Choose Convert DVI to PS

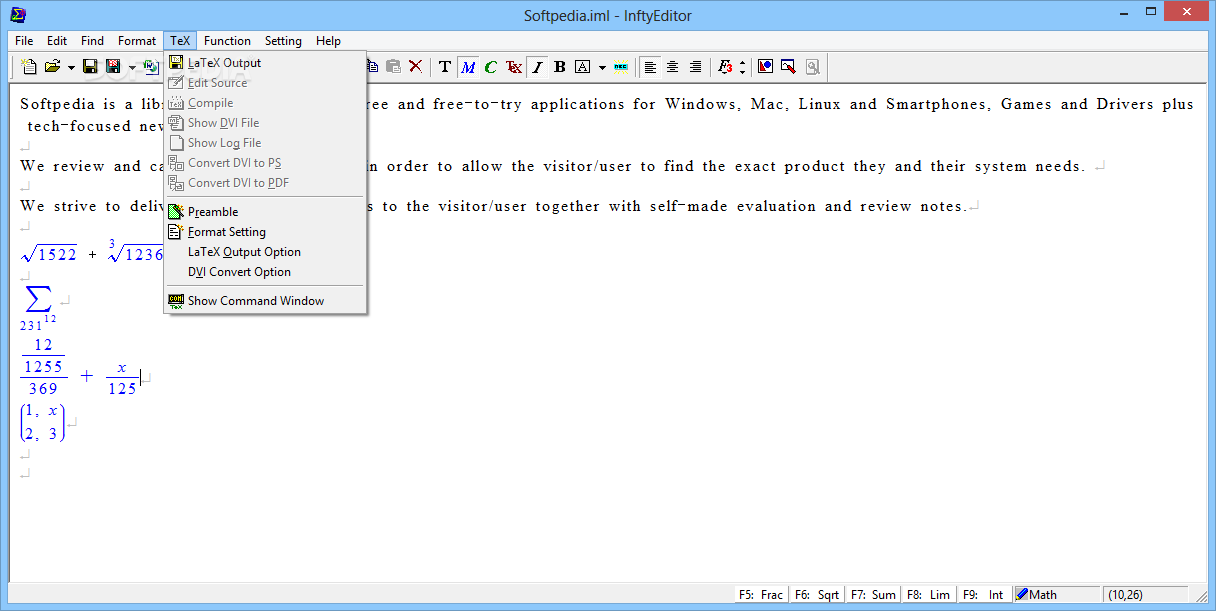265,163
